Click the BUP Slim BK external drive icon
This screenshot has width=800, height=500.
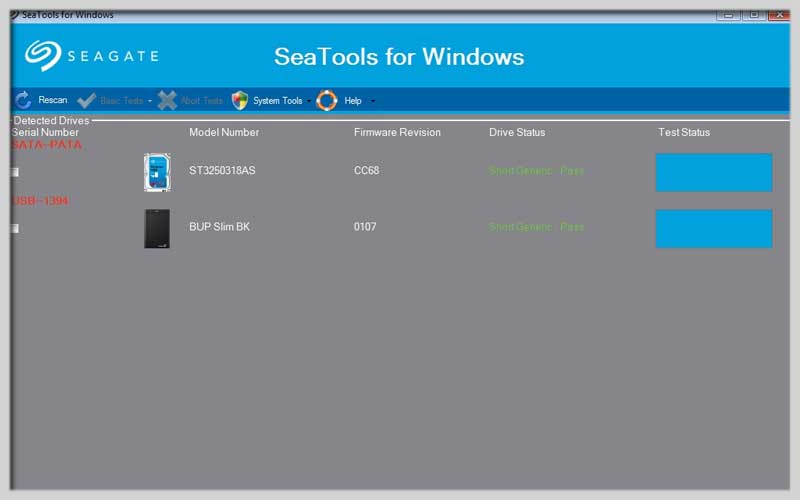click(x=157, y=229)
